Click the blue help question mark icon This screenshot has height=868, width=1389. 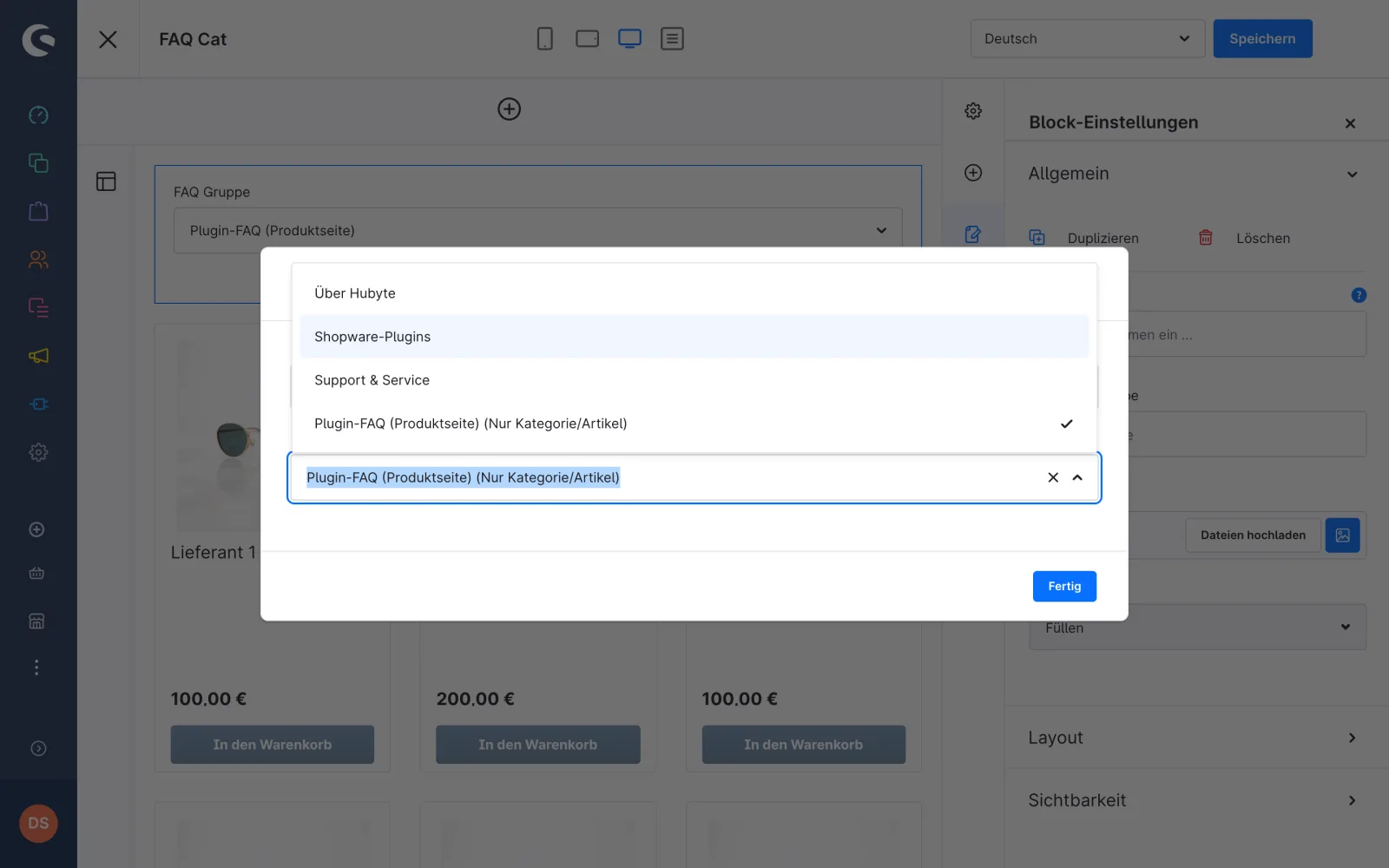[x=1359, y=295]
